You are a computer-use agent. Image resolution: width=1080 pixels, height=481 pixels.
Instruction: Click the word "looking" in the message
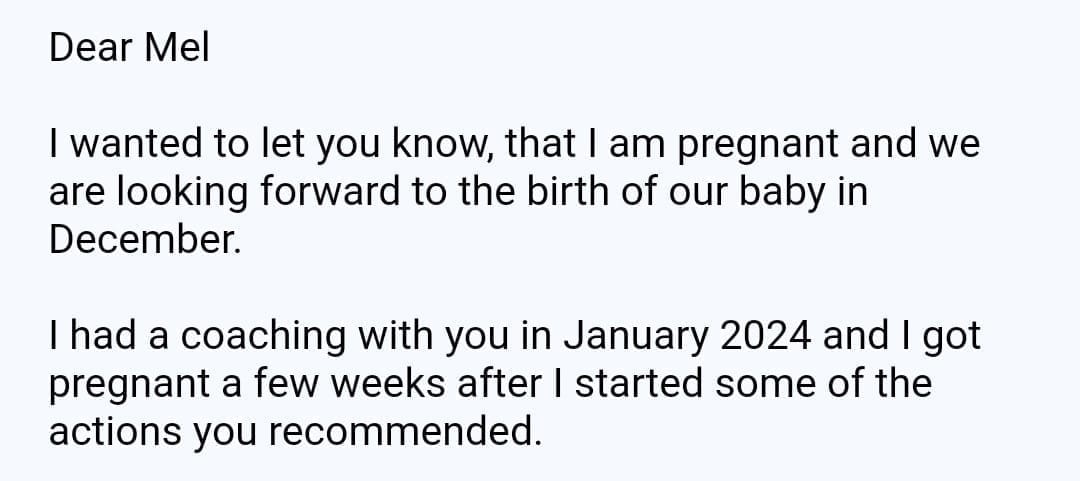pyautogui.click(x=181, y=194)
